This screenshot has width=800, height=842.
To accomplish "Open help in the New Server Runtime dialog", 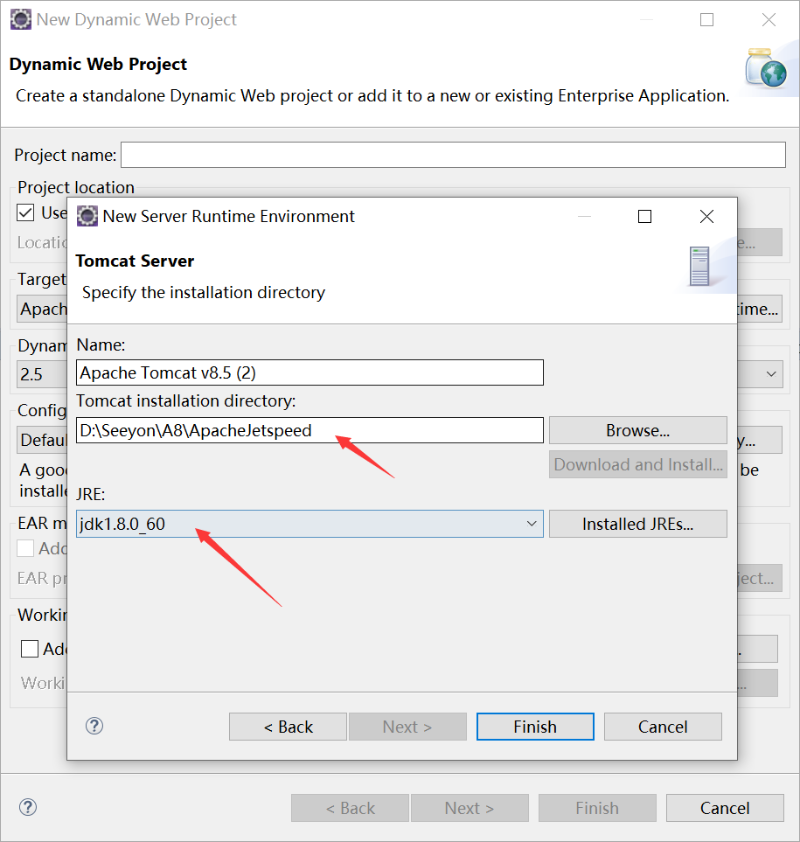I will point(95,726).
